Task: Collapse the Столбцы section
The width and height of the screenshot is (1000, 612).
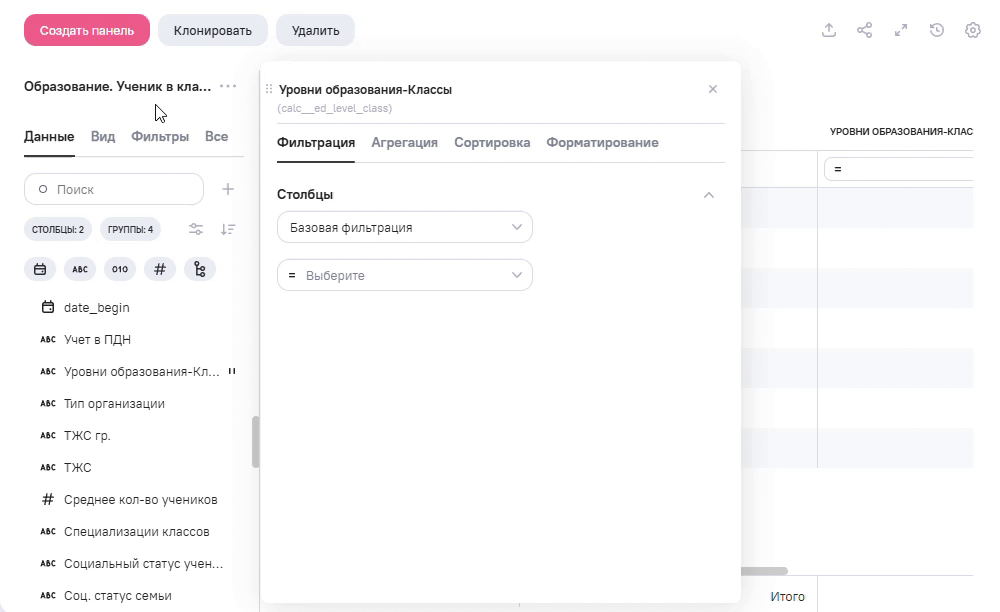Action: (x=709, y=195)
